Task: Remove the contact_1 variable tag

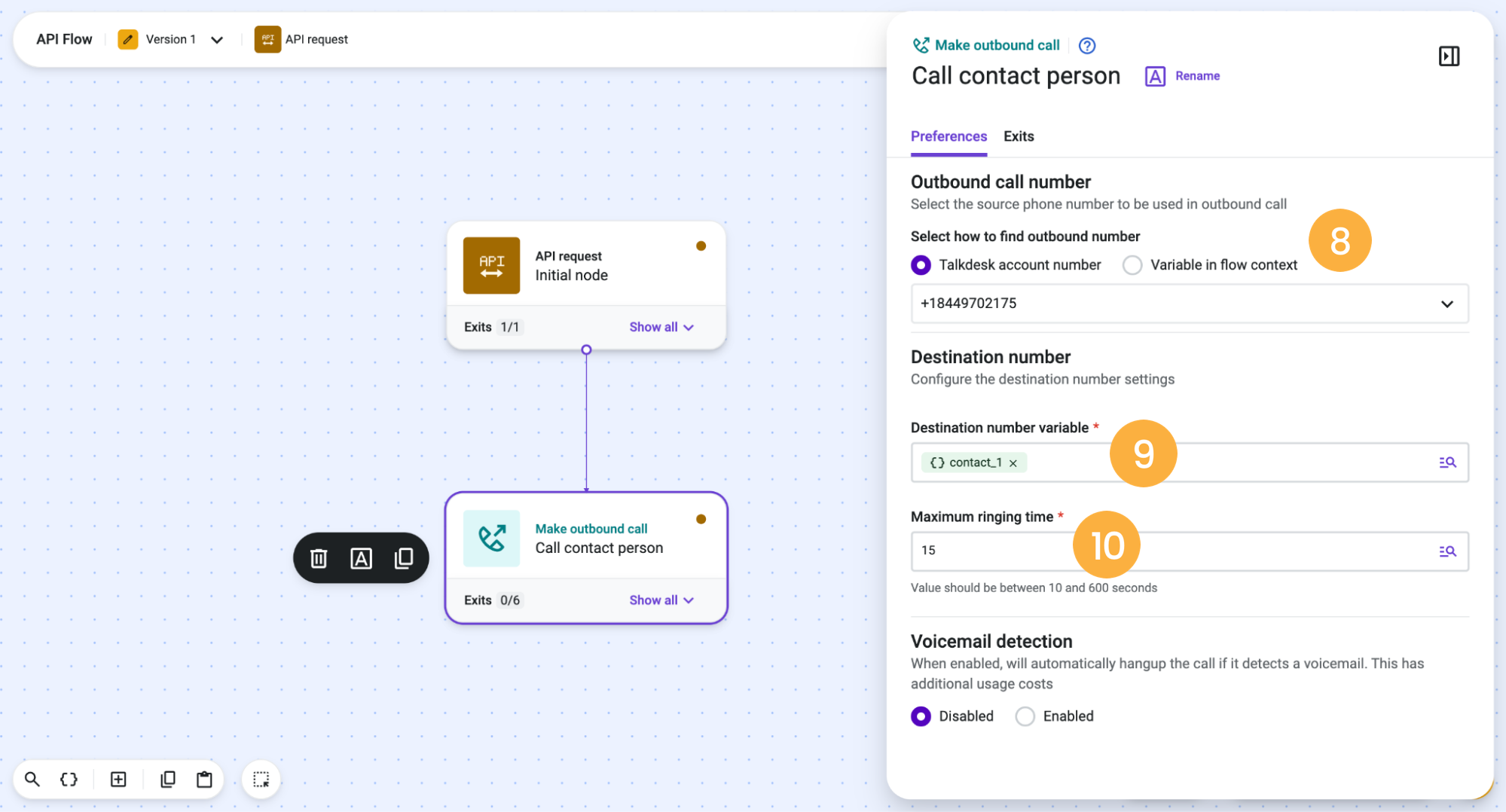Action: [1013, 463]
